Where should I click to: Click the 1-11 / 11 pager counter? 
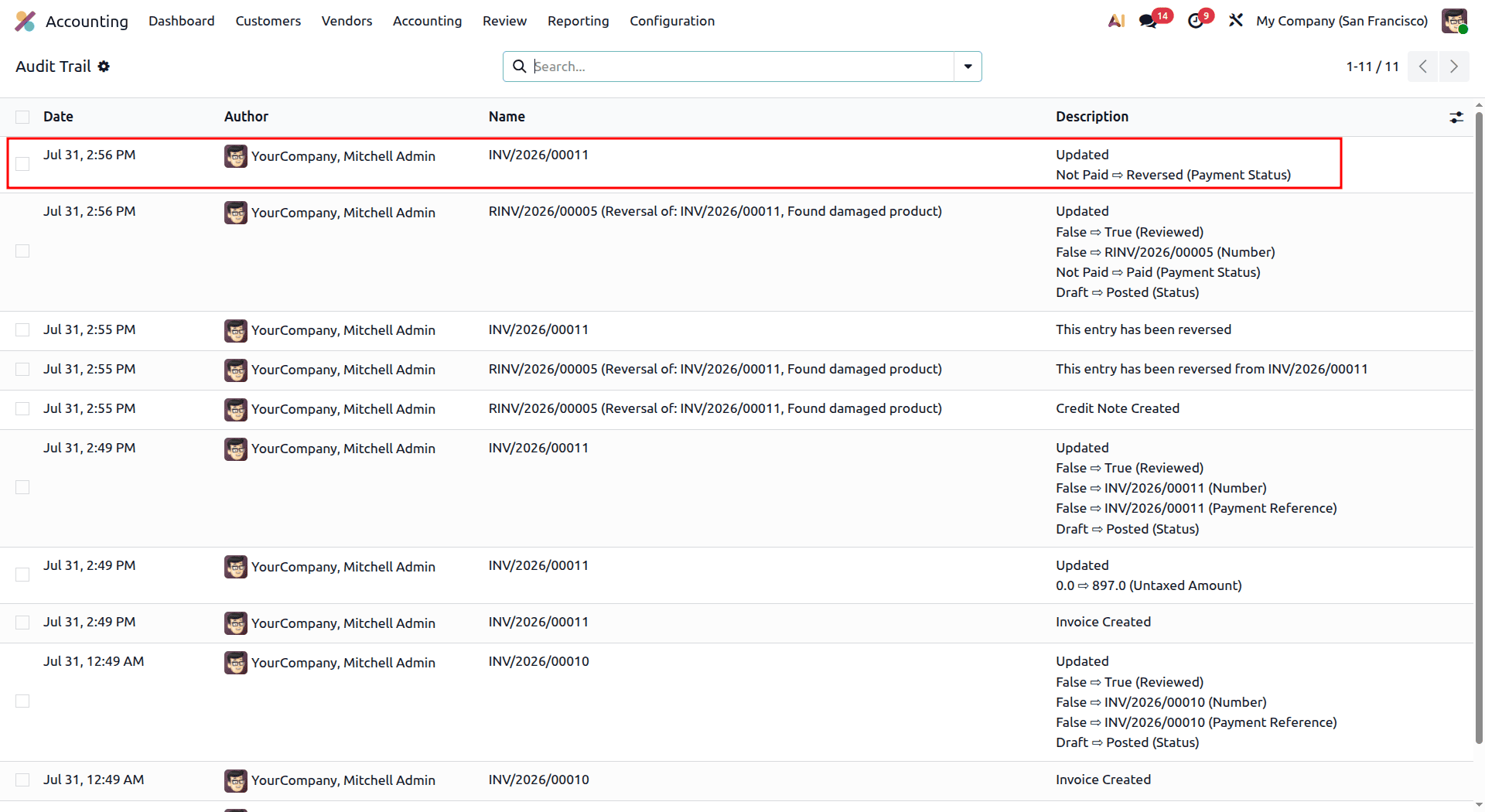coord(1372,67)
